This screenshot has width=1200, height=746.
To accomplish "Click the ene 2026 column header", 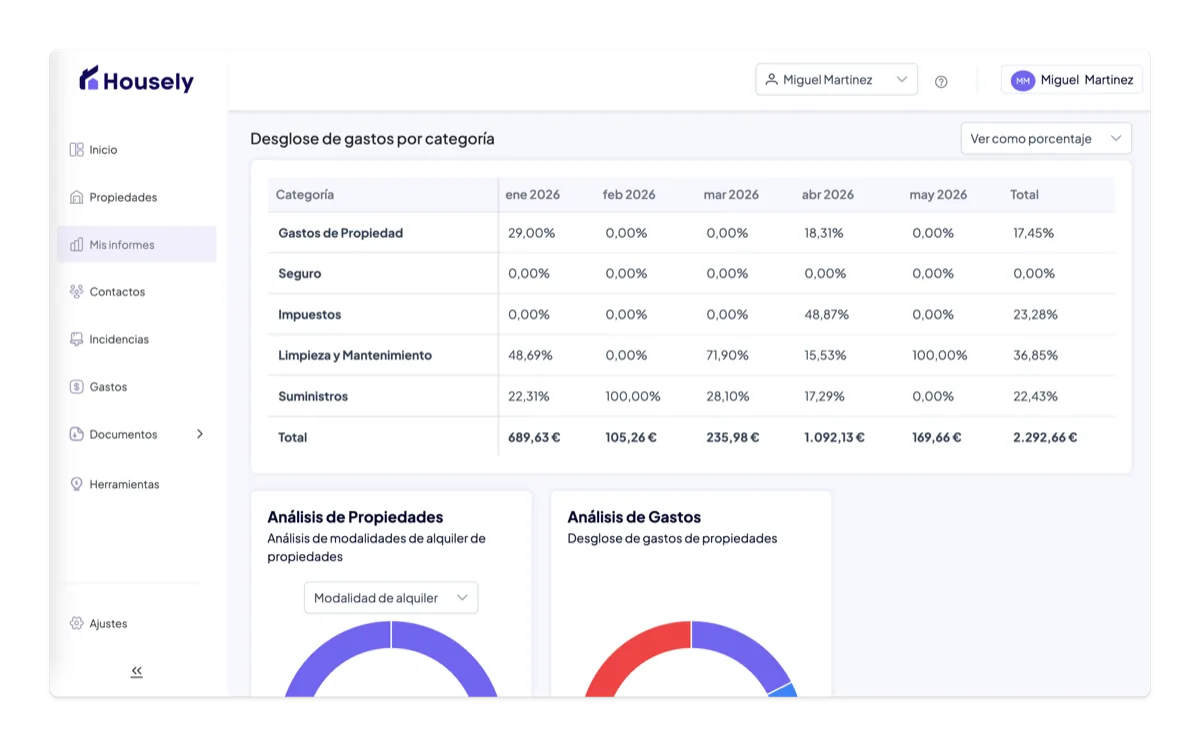I will (532, 195).
